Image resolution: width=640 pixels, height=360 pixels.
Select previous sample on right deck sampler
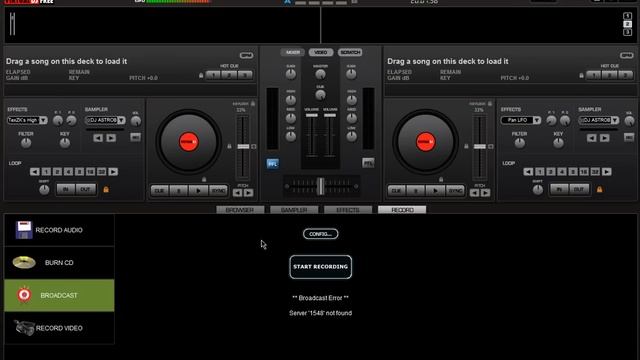[x=591, y=138]
